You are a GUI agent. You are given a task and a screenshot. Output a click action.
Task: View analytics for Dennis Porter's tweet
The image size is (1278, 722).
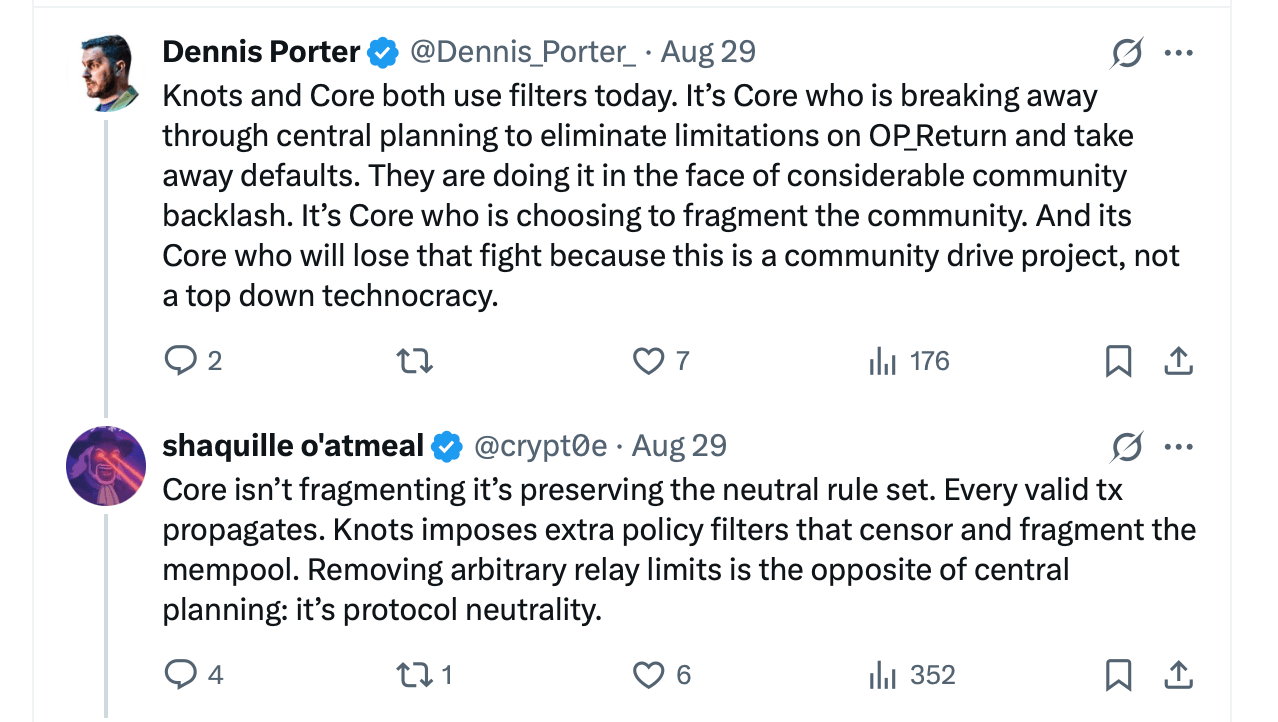(x=883, y=361)
